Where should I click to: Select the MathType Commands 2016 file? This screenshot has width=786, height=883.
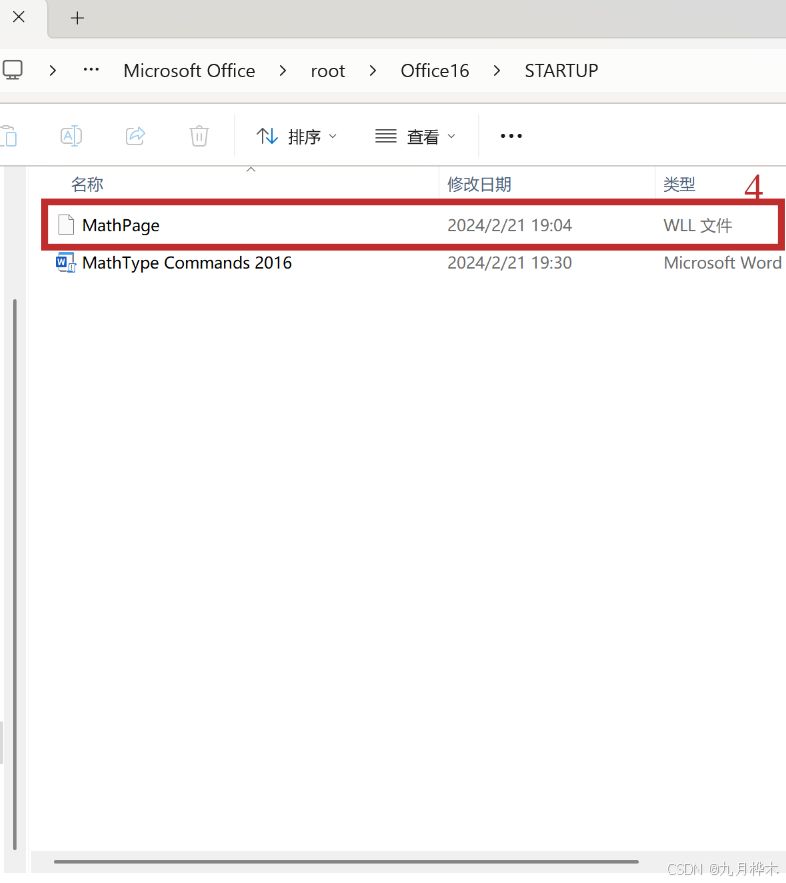tap(187, 263)
